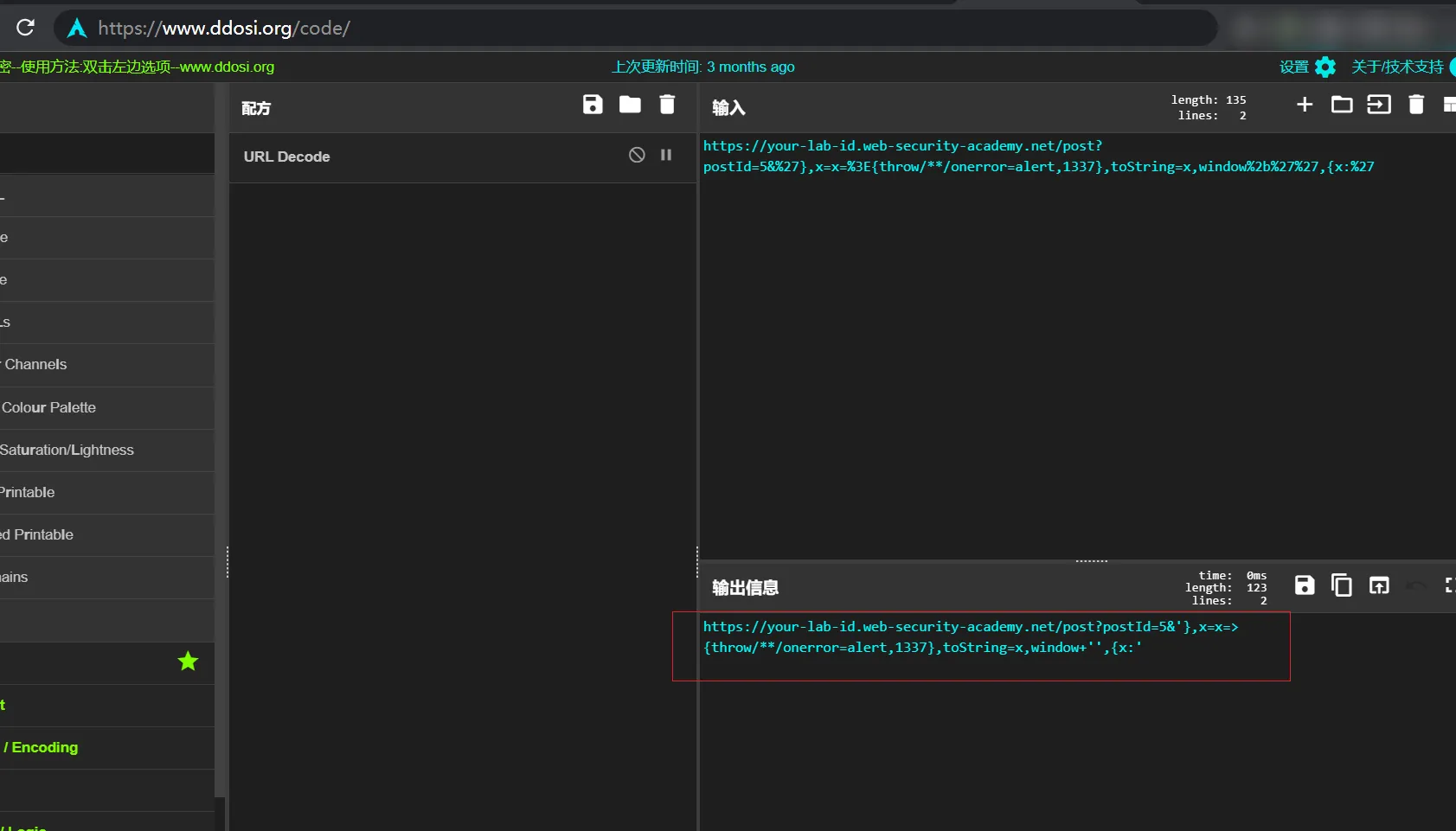1456x831 pixels.
Task: Click the input length 135 indicator
Action: tap(1209, 100)
